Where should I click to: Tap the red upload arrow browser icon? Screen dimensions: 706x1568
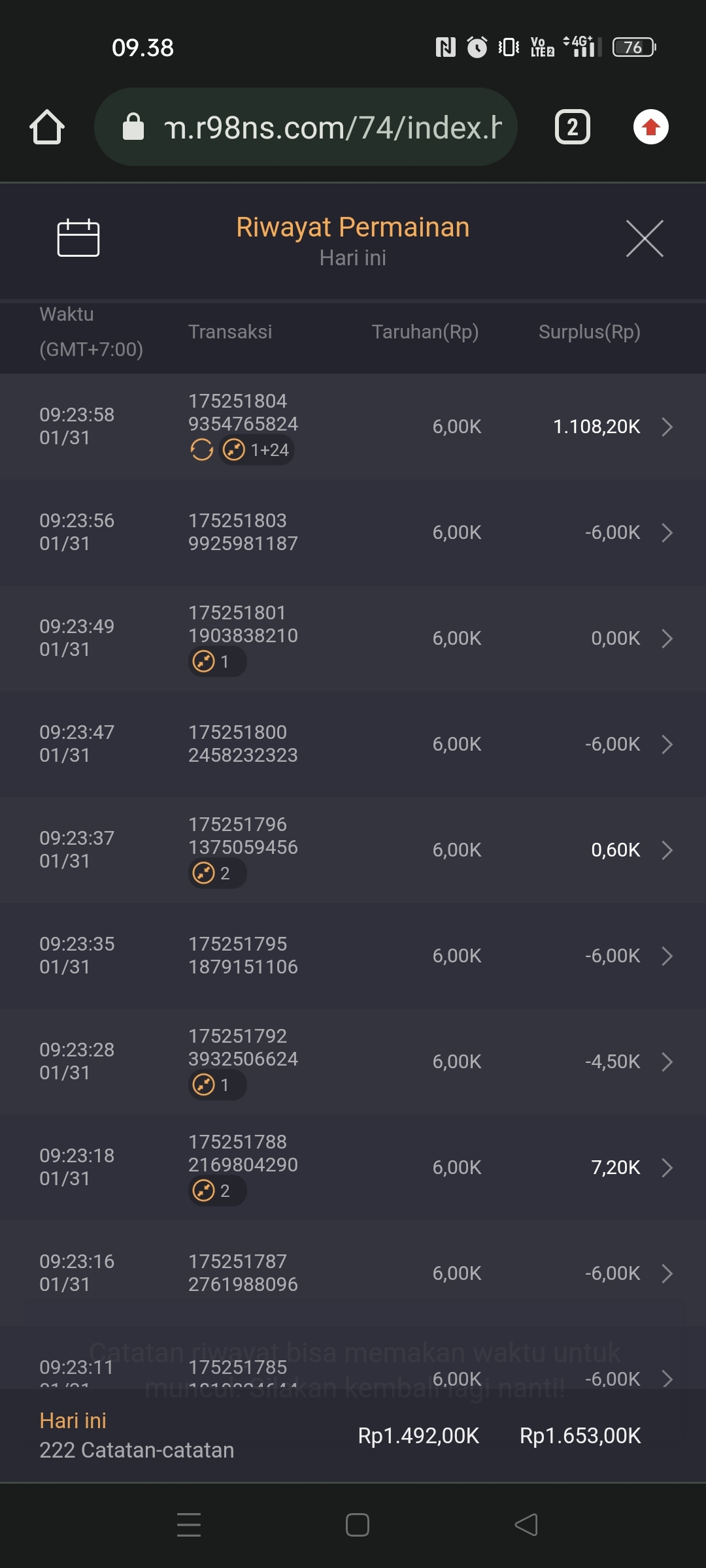[x=650, y=127]
